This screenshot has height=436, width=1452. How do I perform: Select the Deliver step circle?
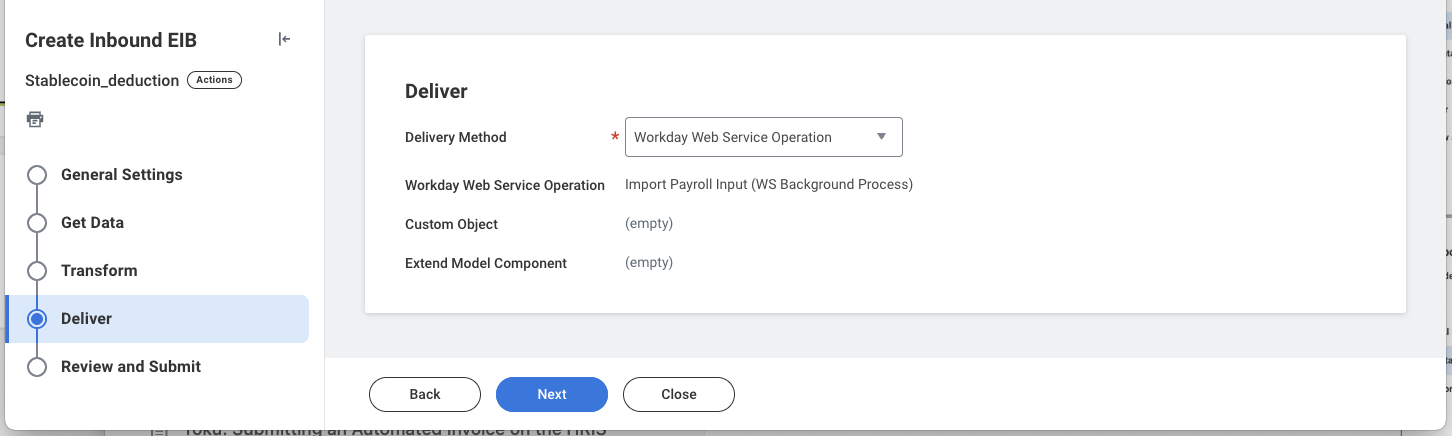pyautogui.click(x=37, y=319)
